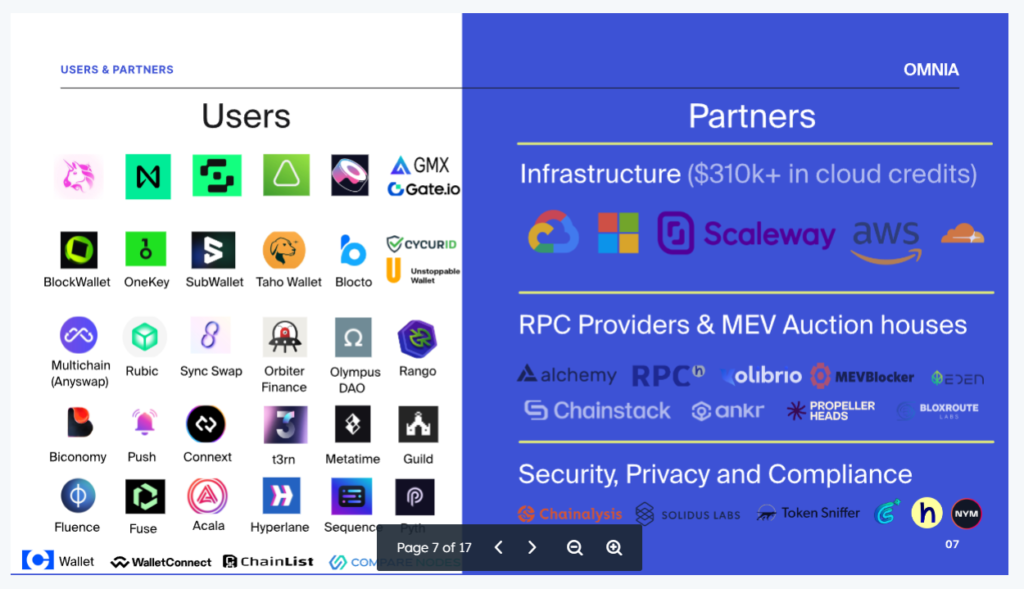The width and height of the screenshot is (1024, 589).
Task: Click the Multichain (Anyswap) icon
Action: pos(79,335)
